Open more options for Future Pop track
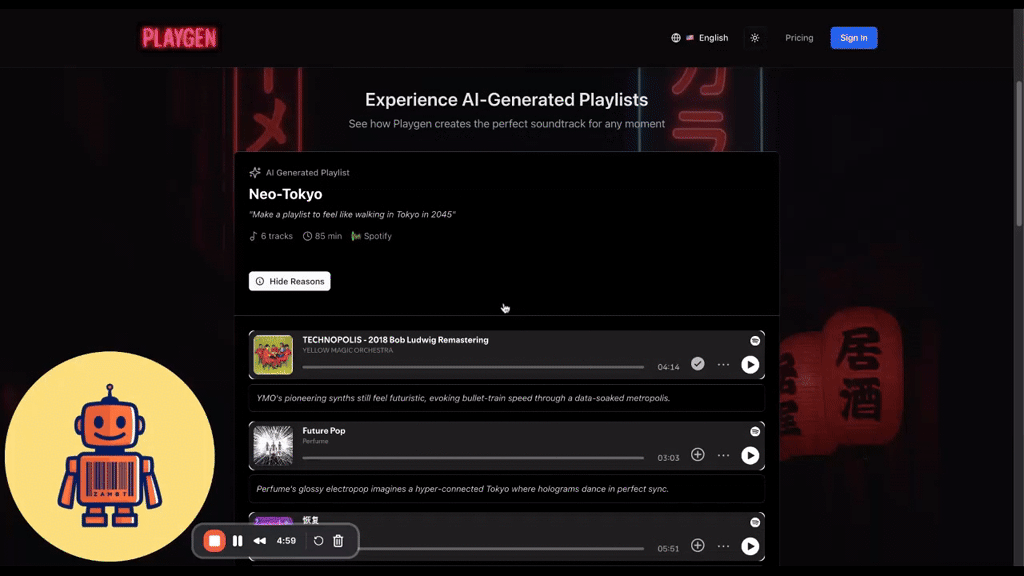 coord(723,455)
